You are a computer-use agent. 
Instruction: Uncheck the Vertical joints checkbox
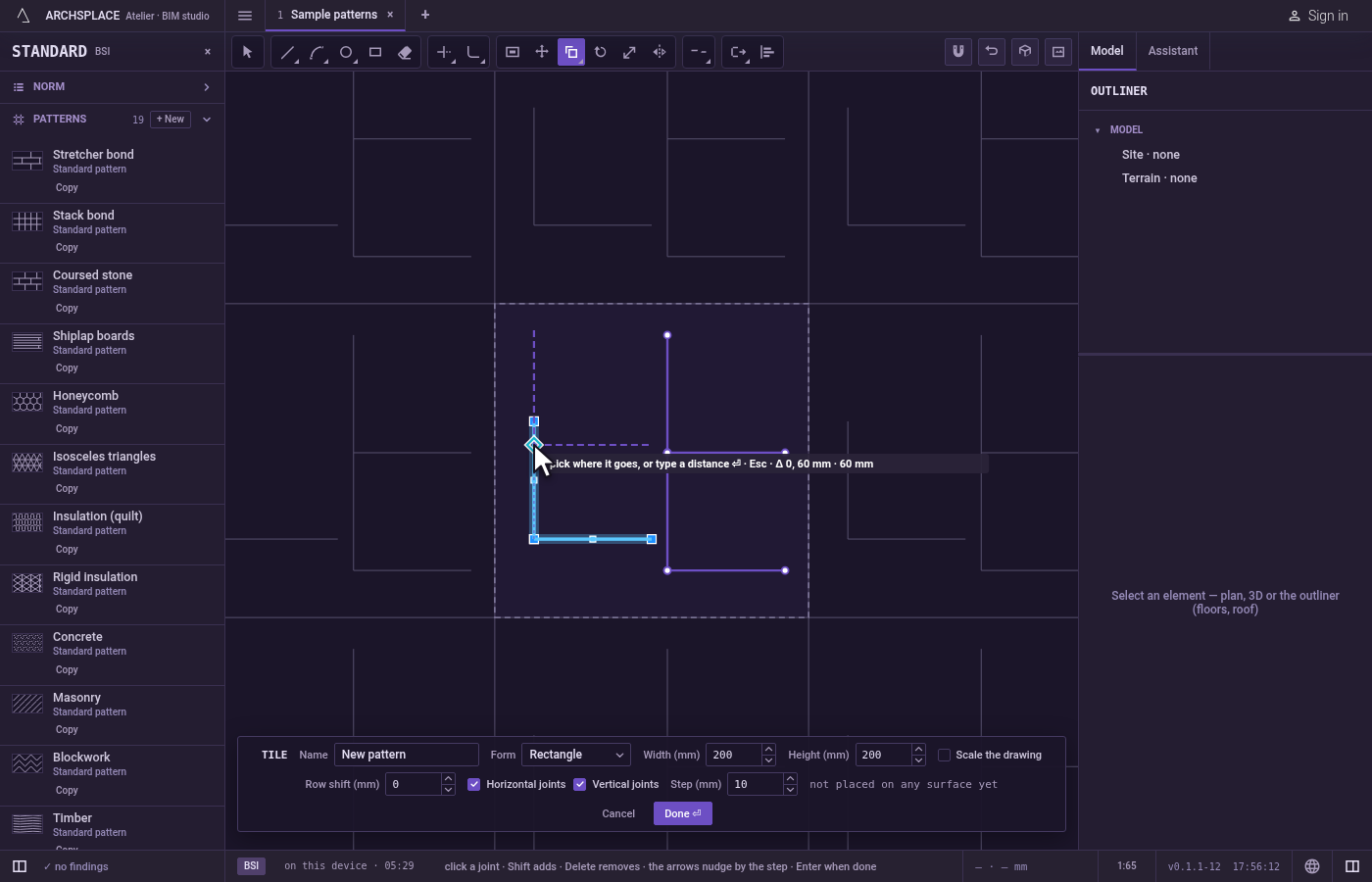click(x=580, y=784)
